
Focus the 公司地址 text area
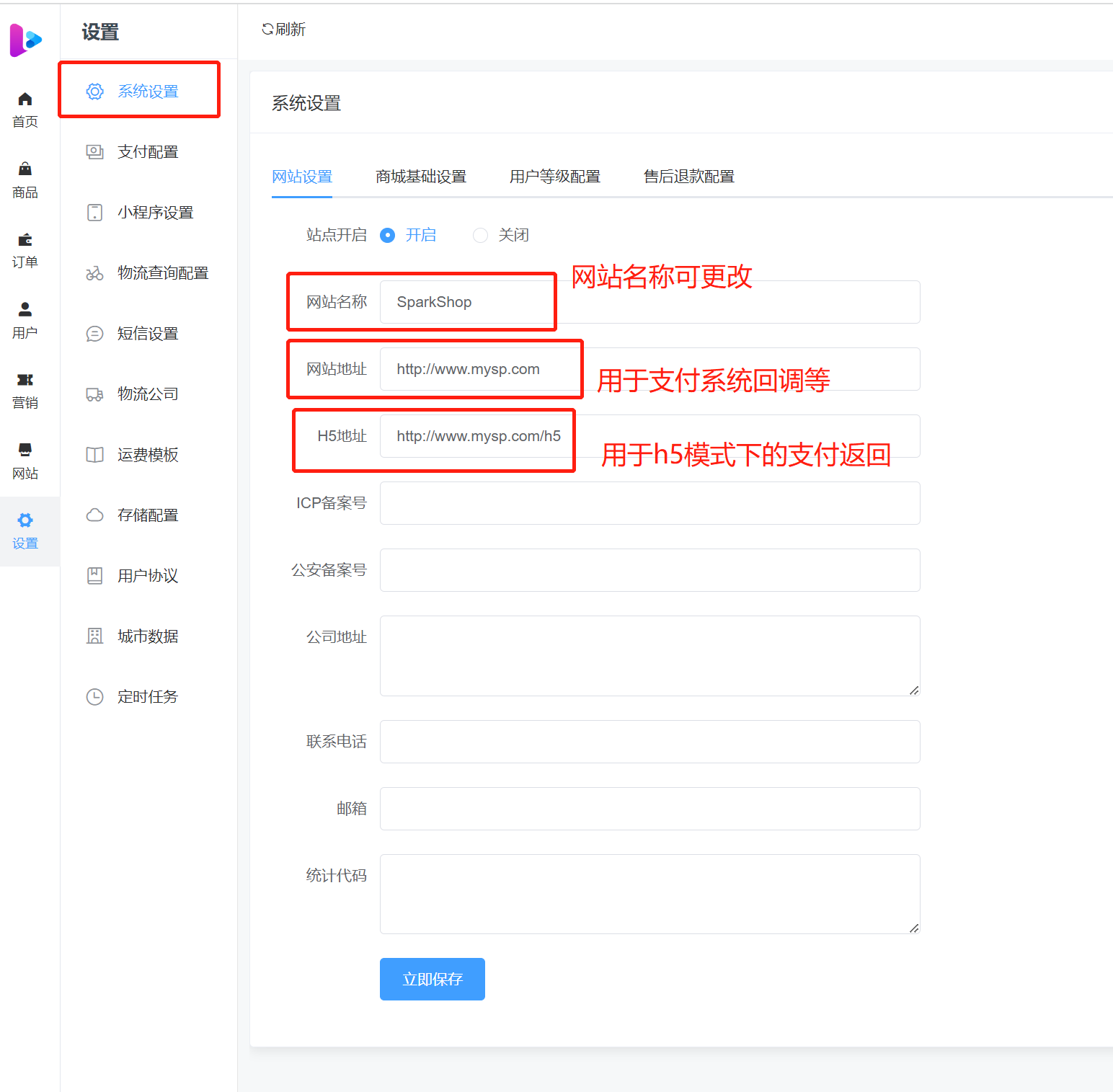[x=650, y=656]
